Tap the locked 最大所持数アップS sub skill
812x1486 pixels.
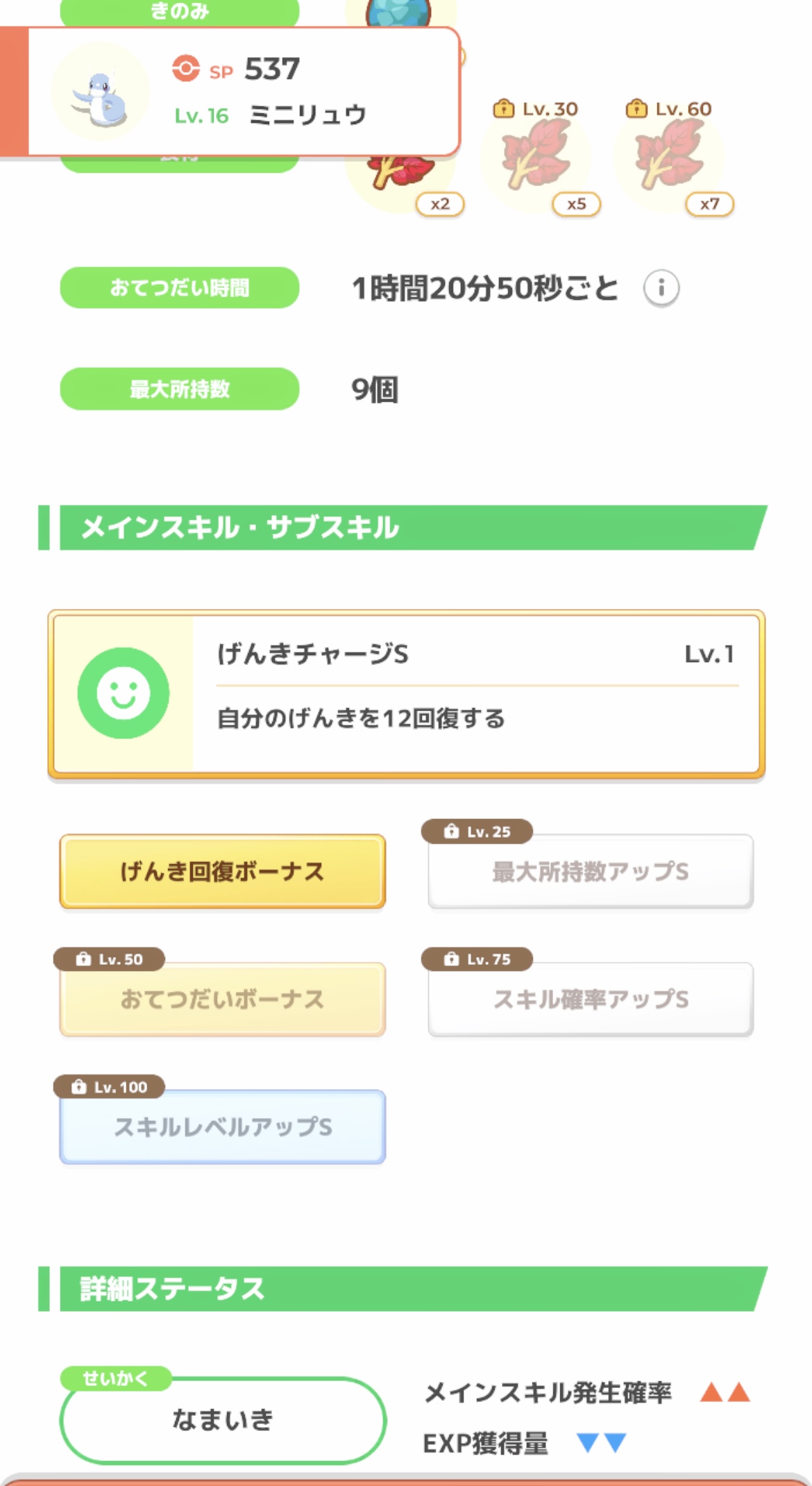[591, 871]
